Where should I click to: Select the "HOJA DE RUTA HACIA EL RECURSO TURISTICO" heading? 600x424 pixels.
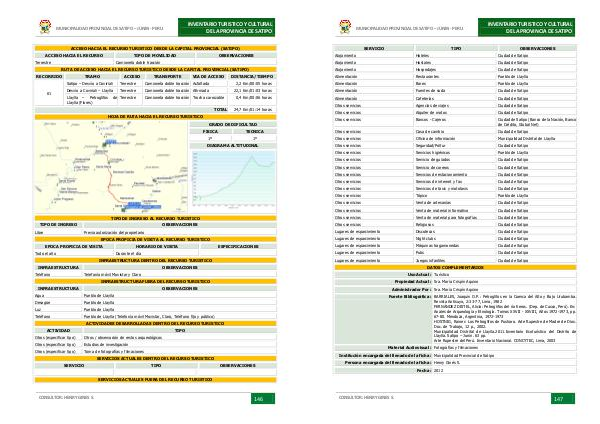155,117
